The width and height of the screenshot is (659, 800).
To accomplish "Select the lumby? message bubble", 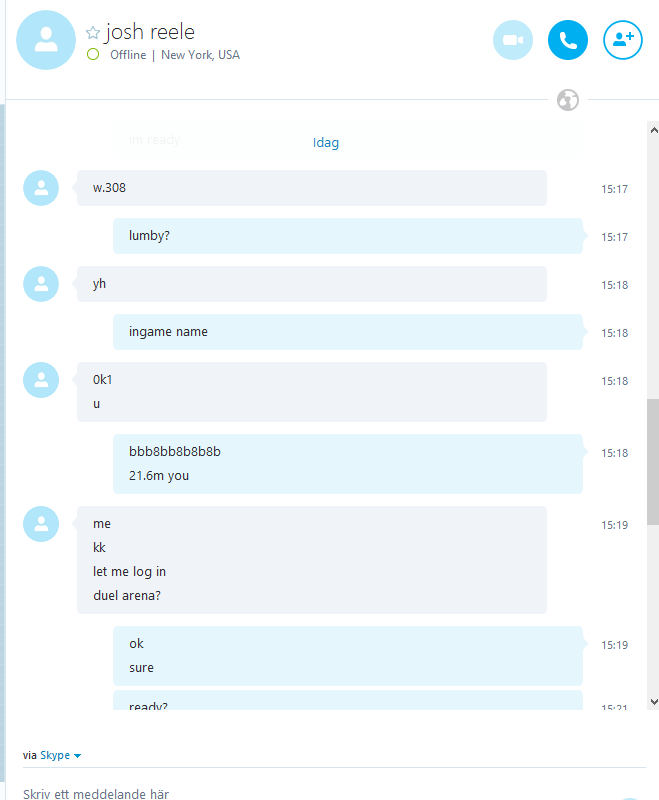I will [x=348, y=236].
